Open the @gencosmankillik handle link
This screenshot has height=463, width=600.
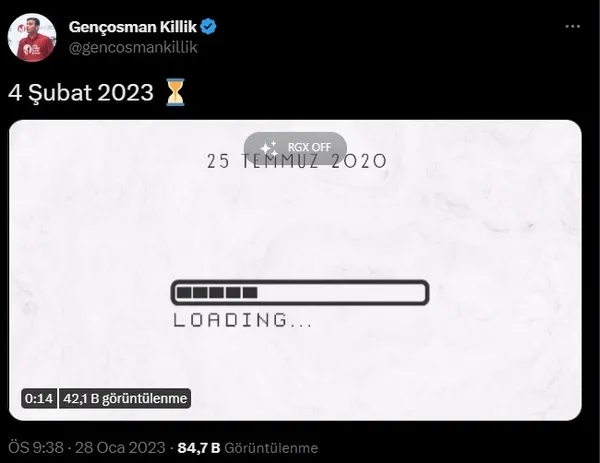click(133, 47)
